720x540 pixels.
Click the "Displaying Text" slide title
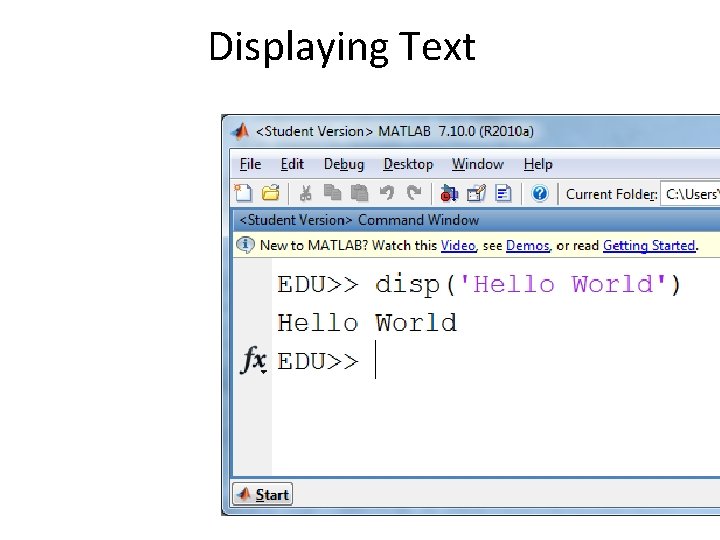[342, 46]
